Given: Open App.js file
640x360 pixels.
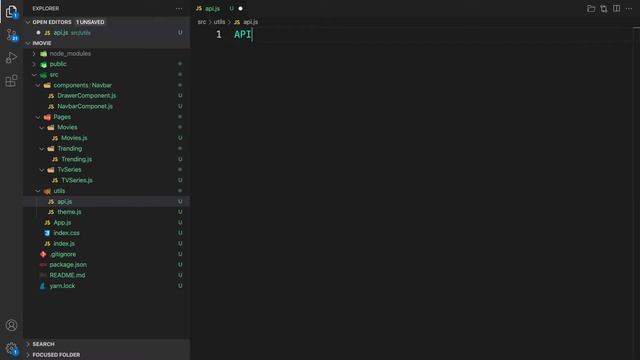Looking at the screenshot, I should pyautogui.click(x=62, y=222).
